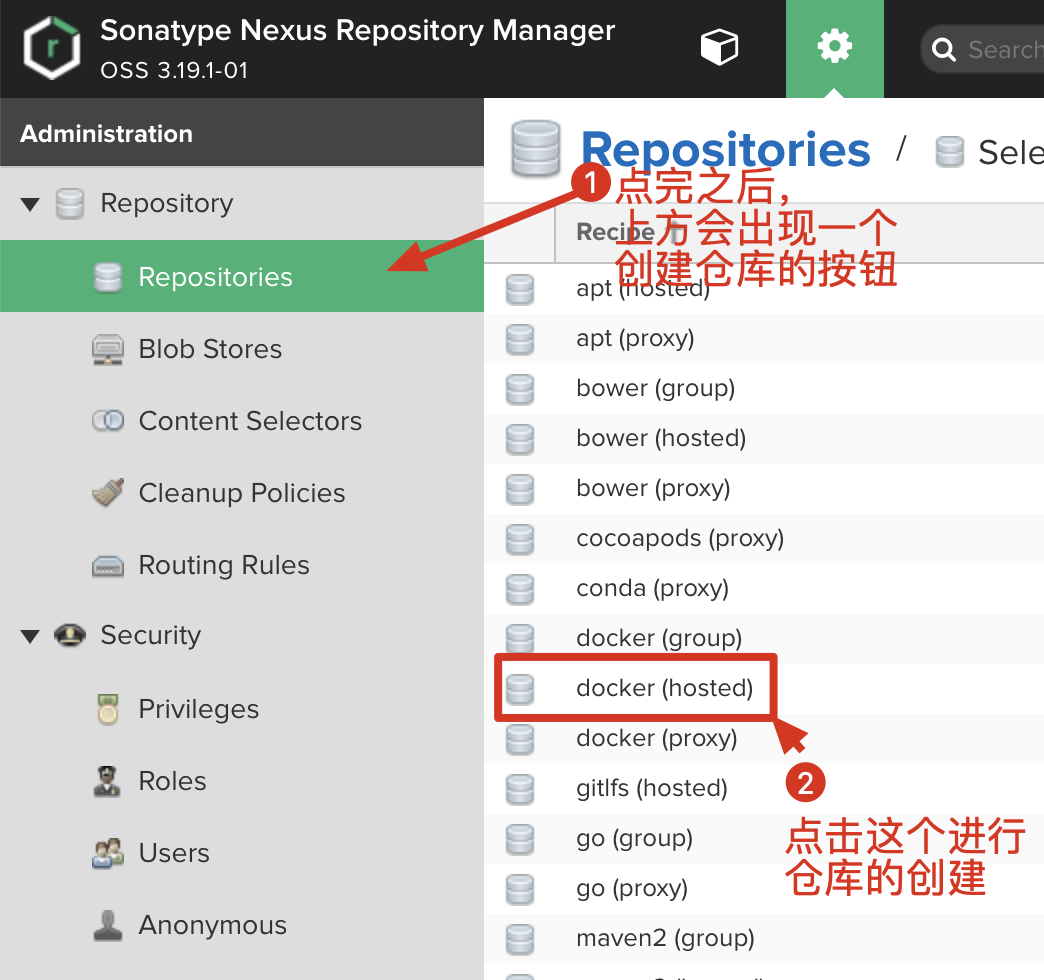Click the go (group) row database icon

tap(520, 839)
